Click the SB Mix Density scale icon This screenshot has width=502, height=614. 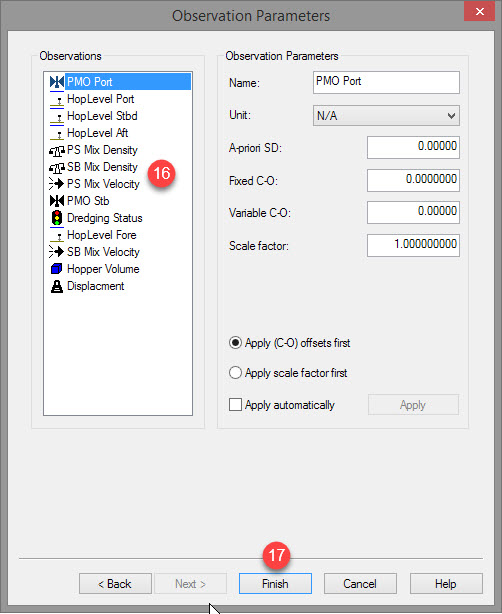click(57, 168)
